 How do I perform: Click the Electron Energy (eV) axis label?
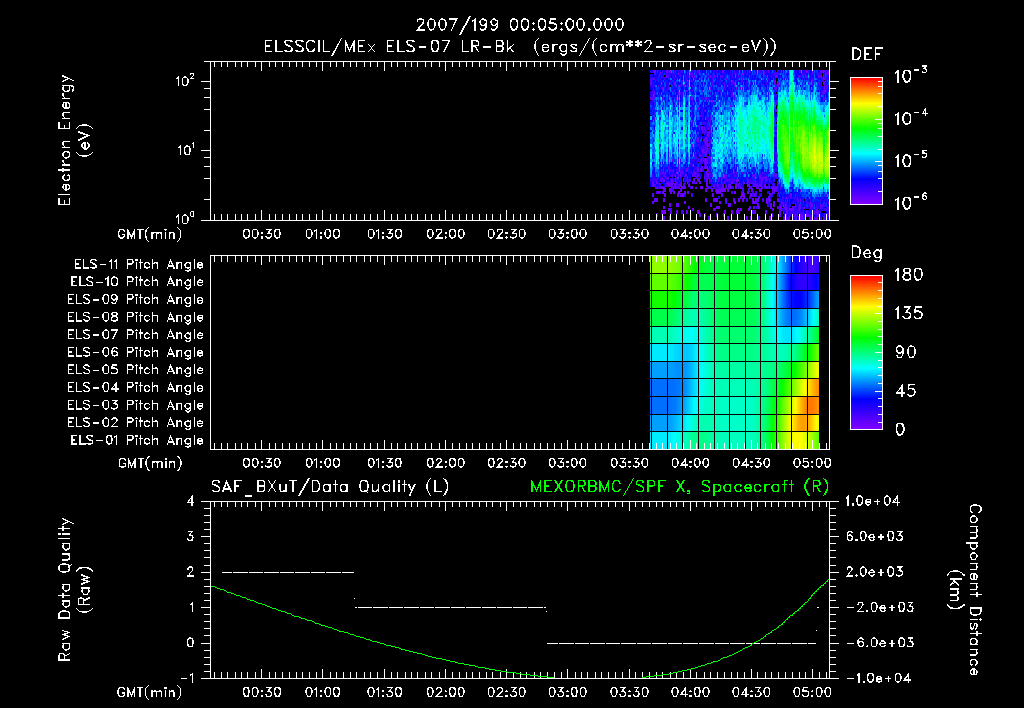tap(74, 140)
